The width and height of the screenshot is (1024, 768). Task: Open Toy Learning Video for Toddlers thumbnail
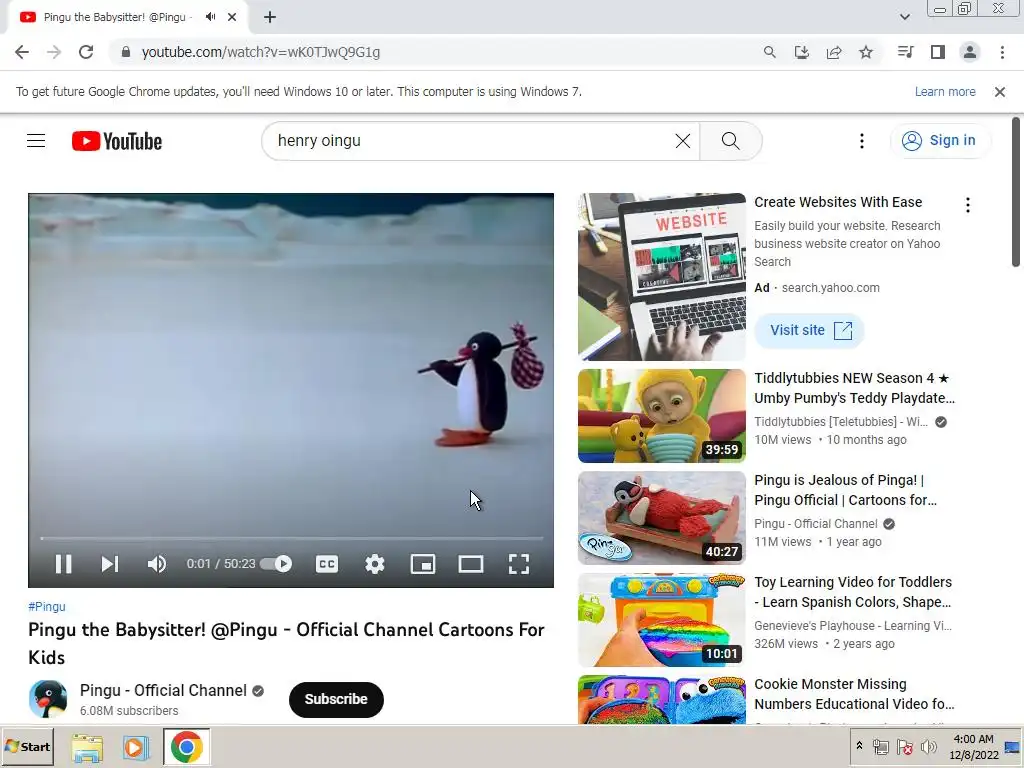[662, 620]
